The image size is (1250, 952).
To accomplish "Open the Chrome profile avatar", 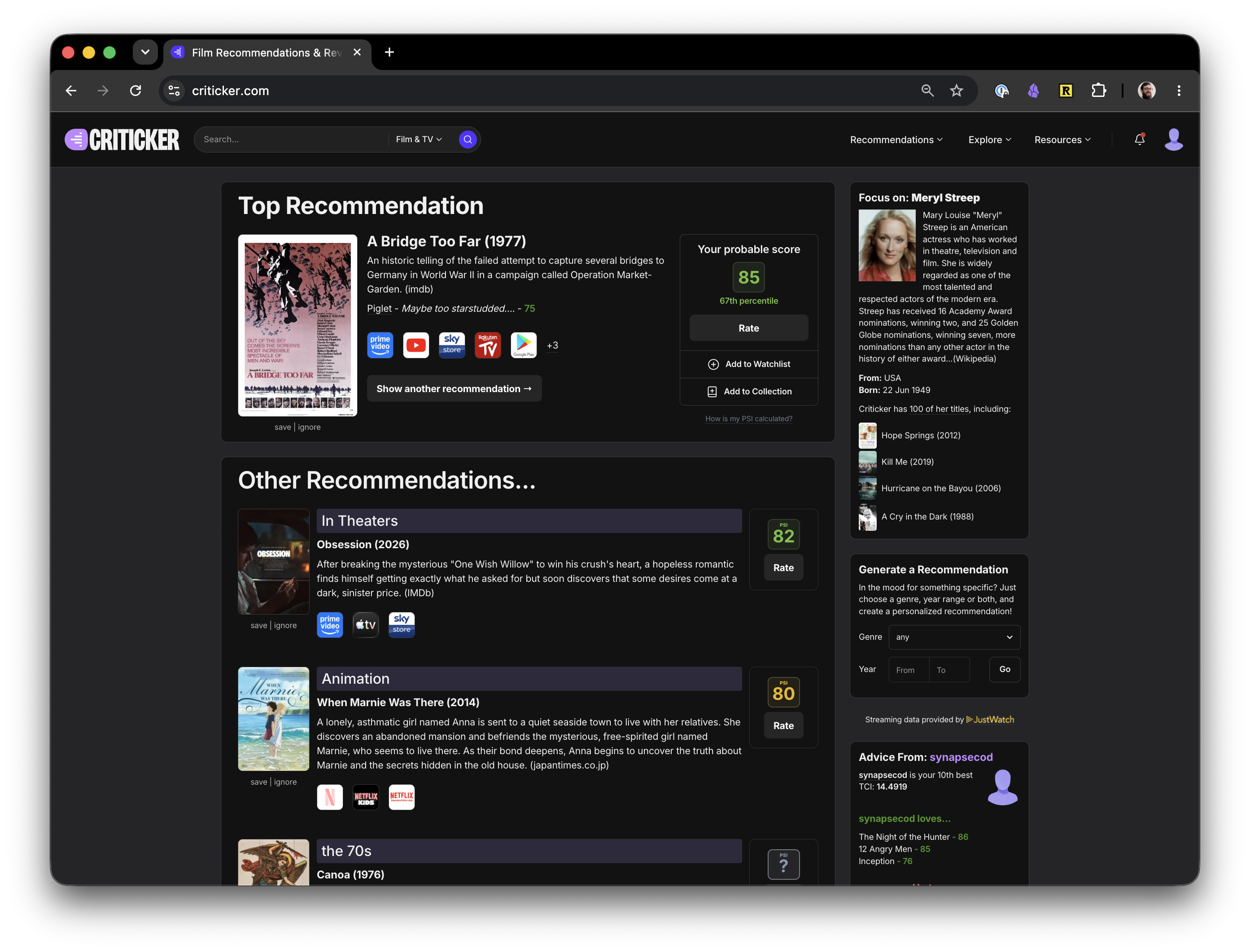I will click(x=1147, y=91).
